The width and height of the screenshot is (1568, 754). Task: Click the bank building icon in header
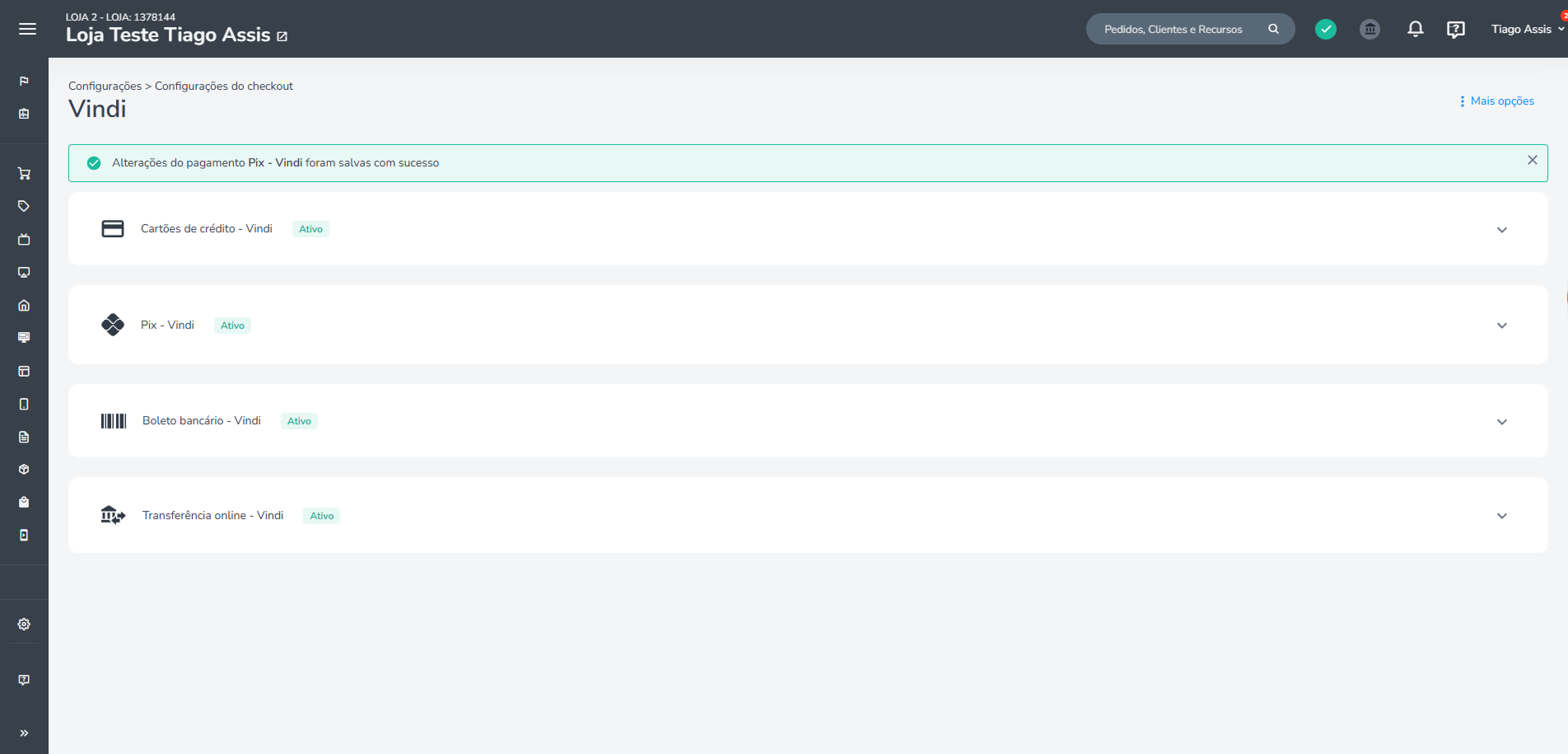point(1370,29)
